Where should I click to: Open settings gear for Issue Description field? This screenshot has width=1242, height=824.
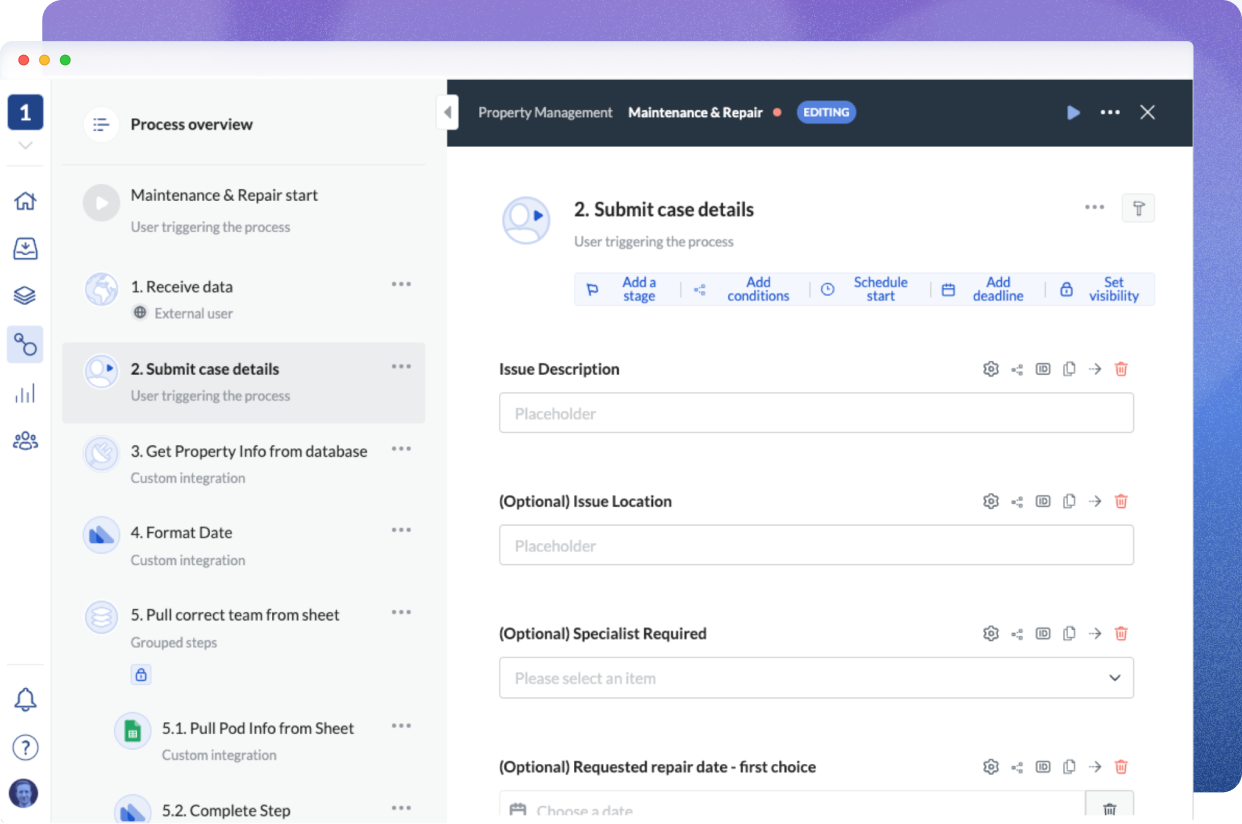[990, 368]
